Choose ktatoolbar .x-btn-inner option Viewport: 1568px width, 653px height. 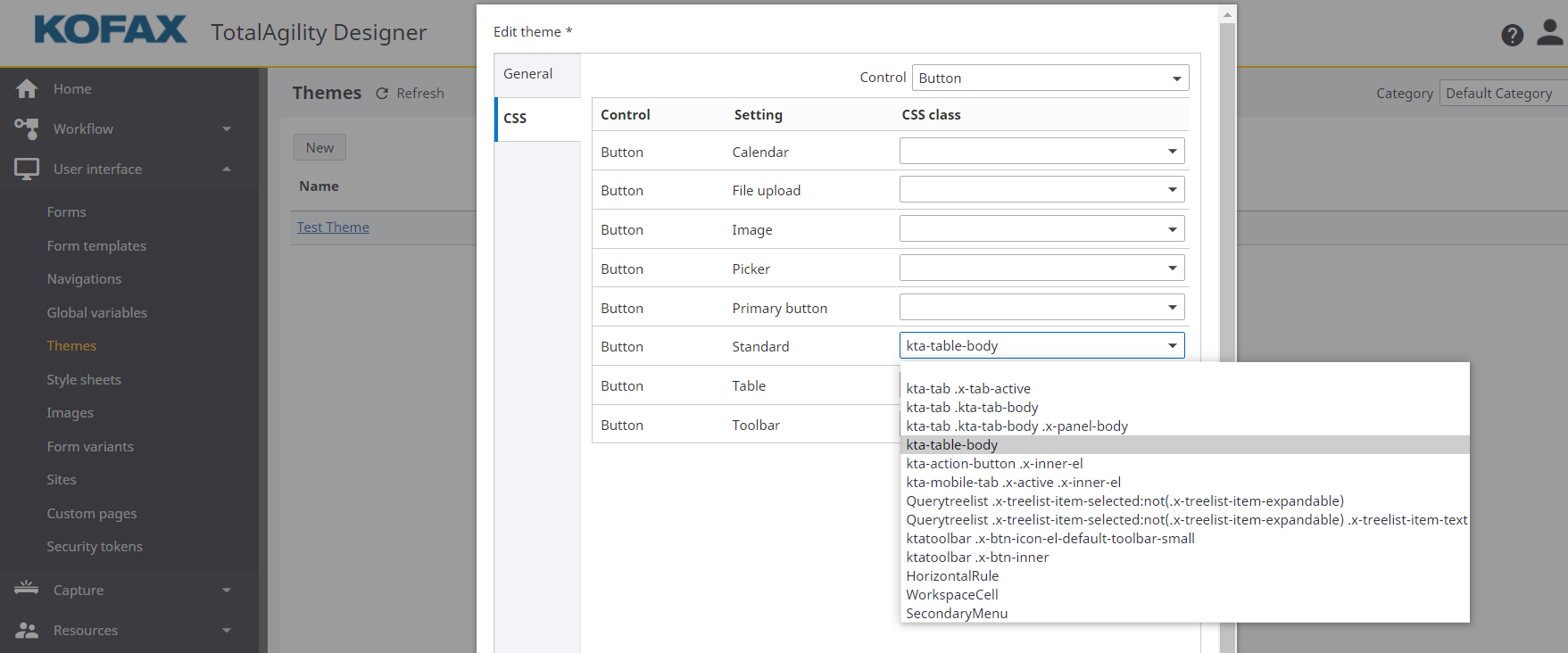pos(977,558)
